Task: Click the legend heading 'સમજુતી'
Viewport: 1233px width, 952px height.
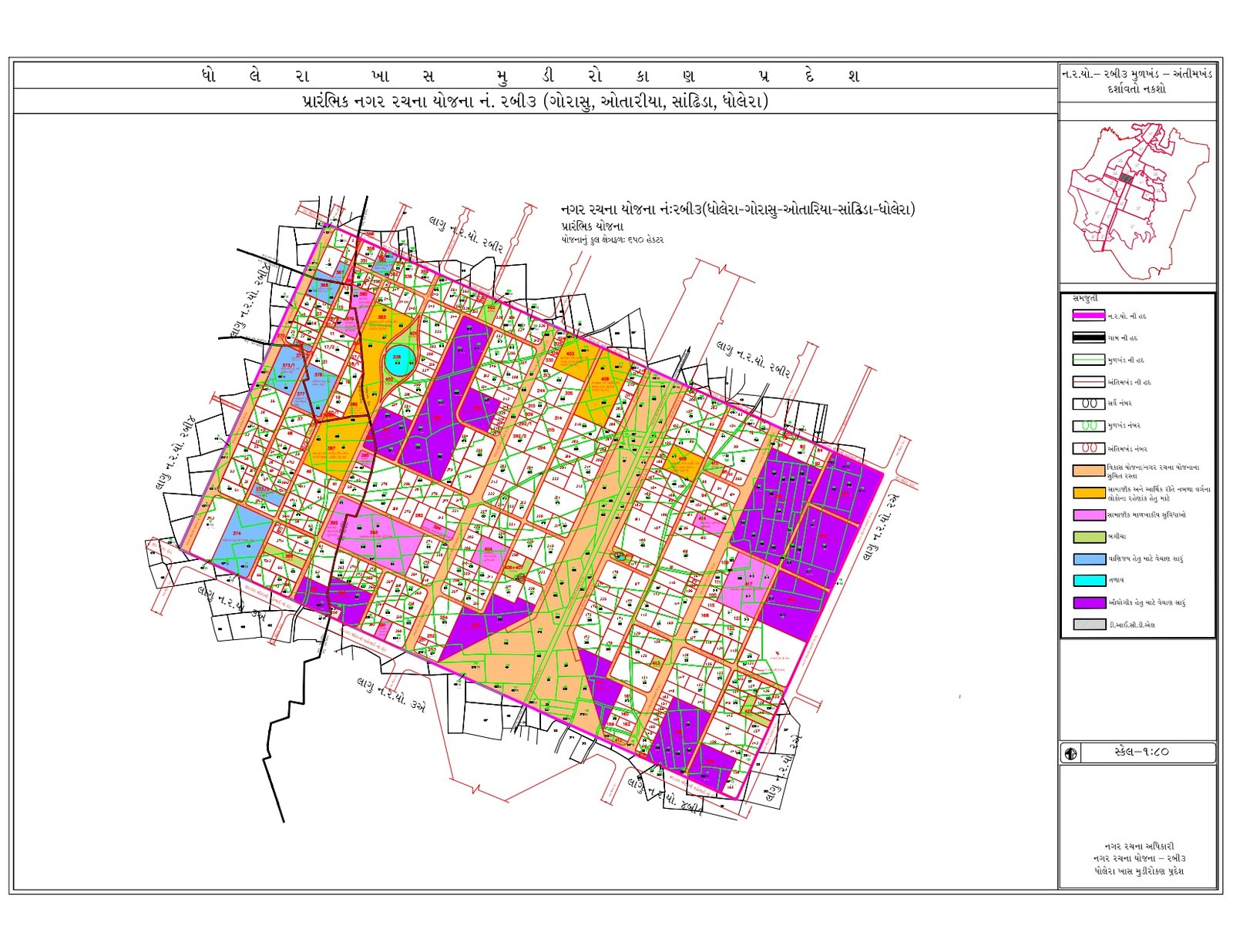Action: (x=1085, y=297)
